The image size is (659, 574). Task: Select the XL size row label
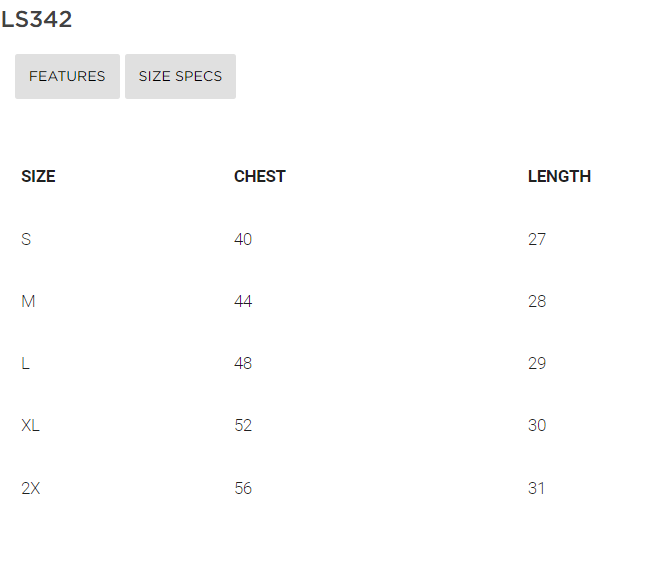point(30,425)
